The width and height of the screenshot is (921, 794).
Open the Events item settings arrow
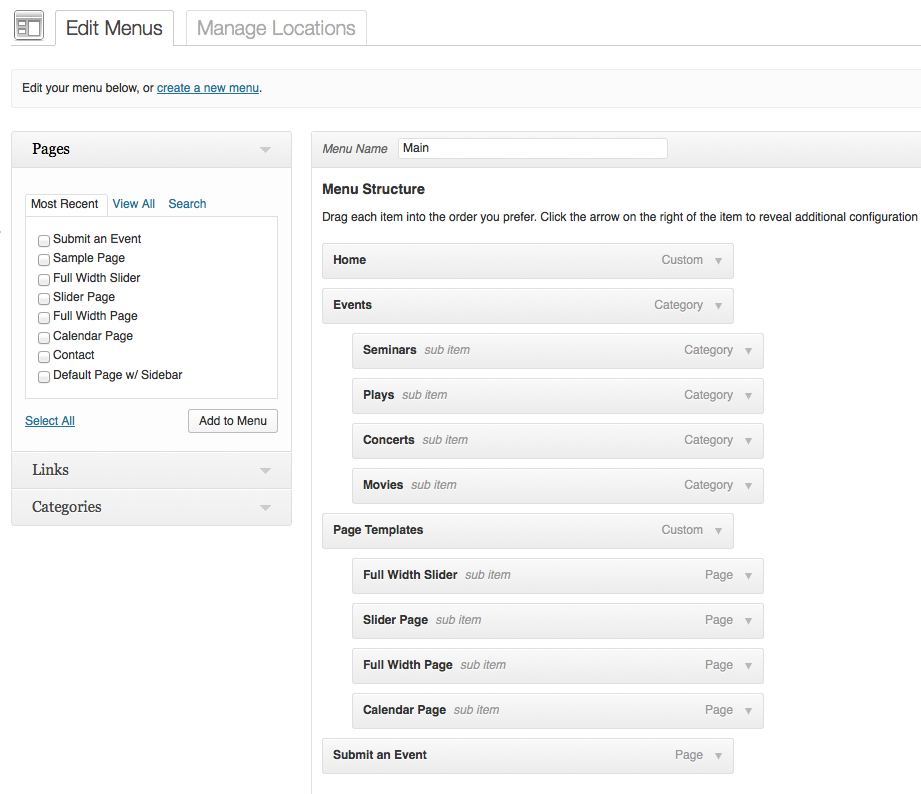click(x=718, y=306)
